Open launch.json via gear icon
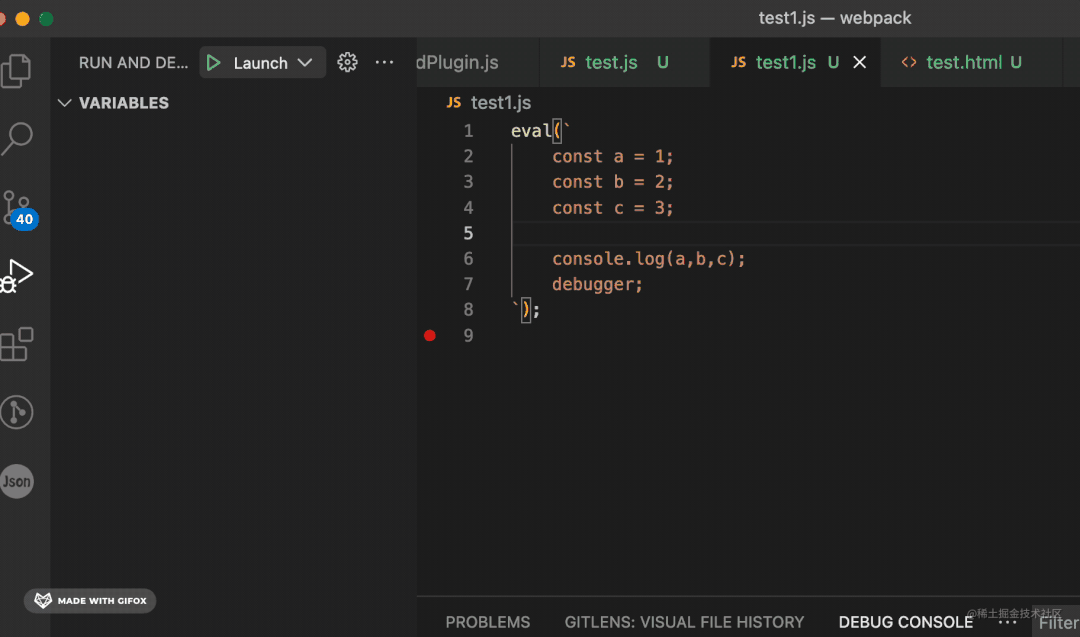The width and height of the screenshot is (1080, 637). click(347, 63)
